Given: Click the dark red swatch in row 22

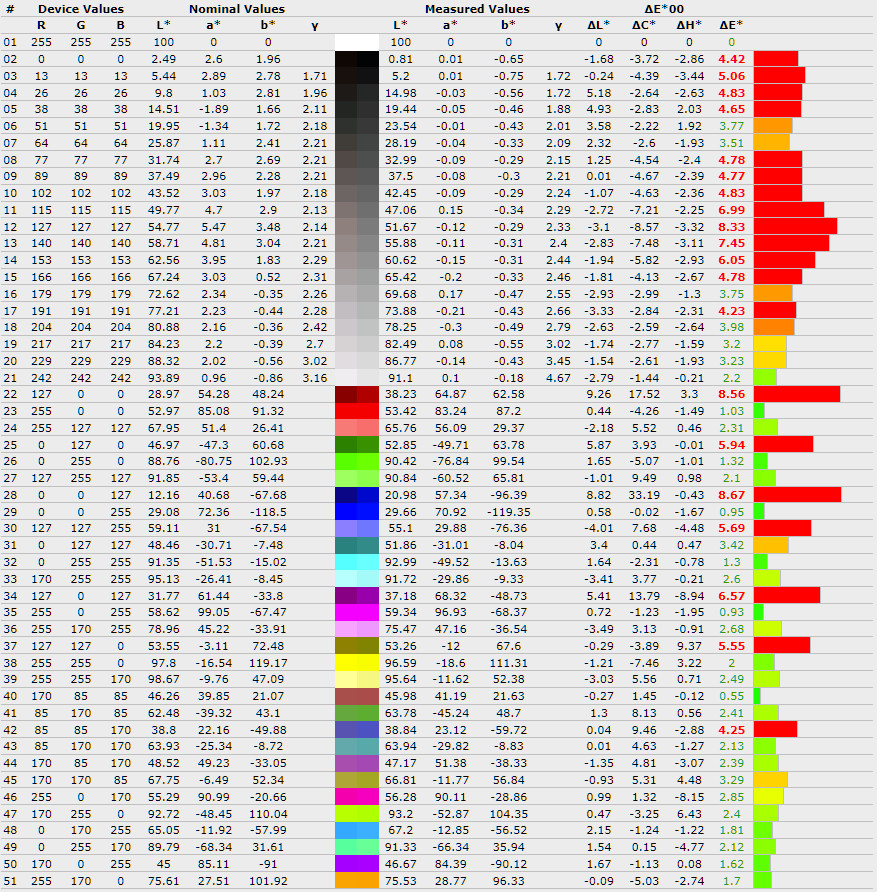Looking at the screenshot, I should (357, 394).
